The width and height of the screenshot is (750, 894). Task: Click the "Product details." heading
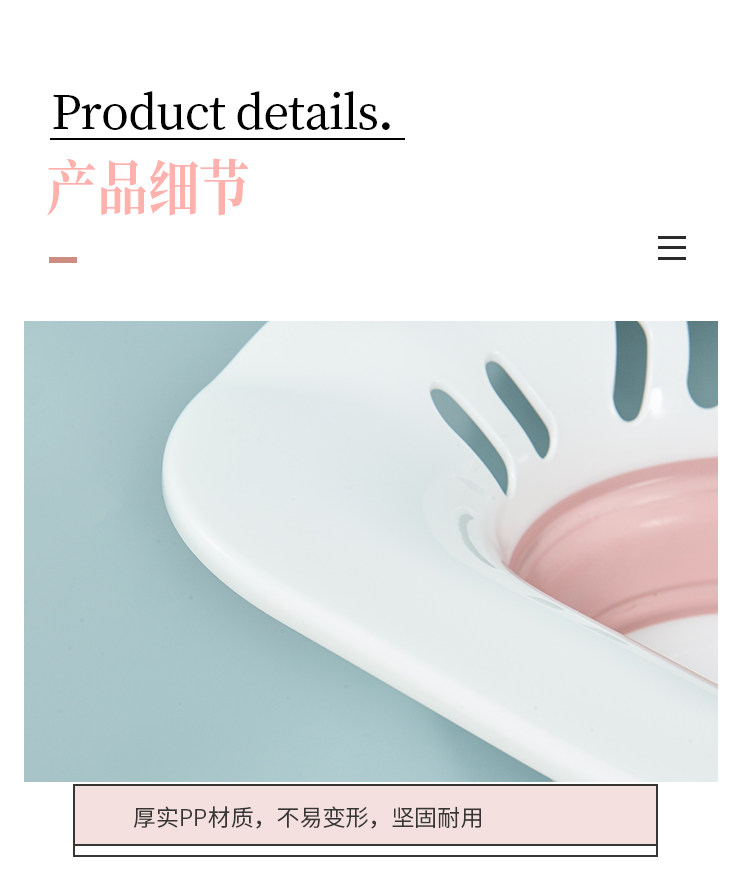222,112
